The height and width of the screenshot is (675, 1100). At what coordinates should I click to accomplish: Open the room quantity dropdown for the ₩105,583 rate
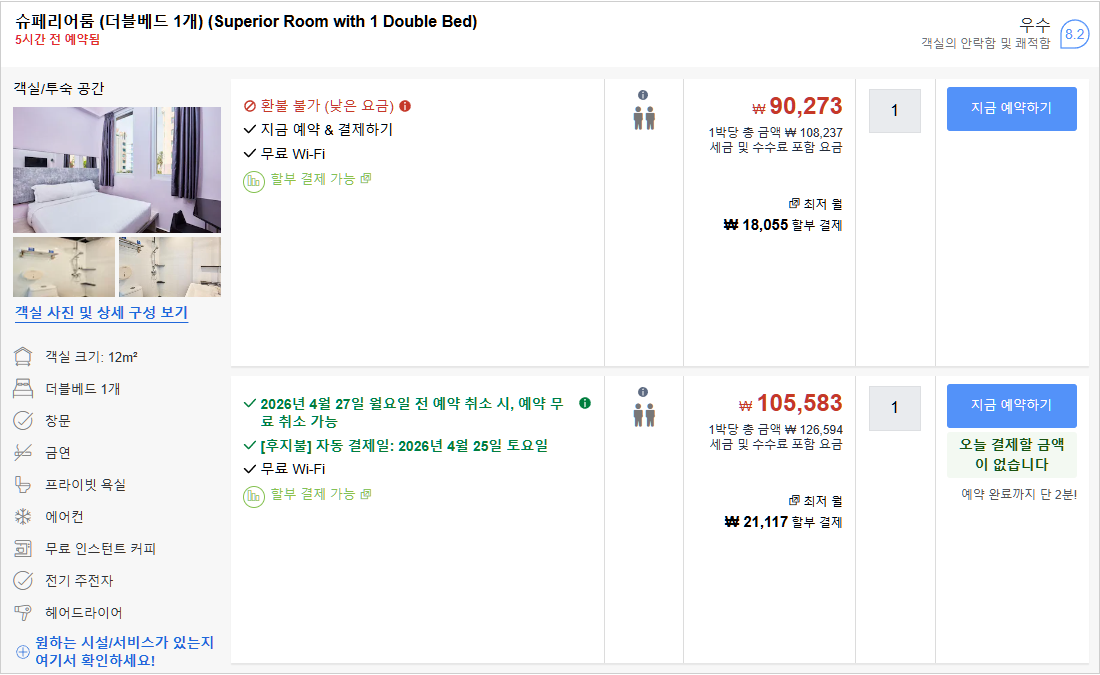coord(894,408)
